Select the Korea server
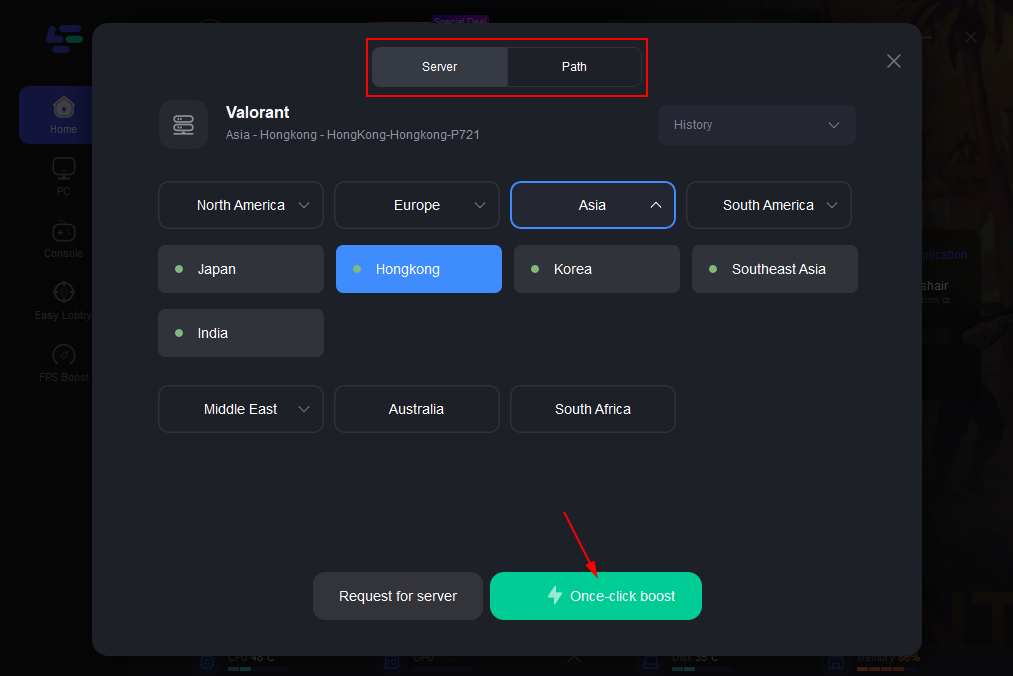The height and width of the screenshot is (676, 1013). coord(597,269)
